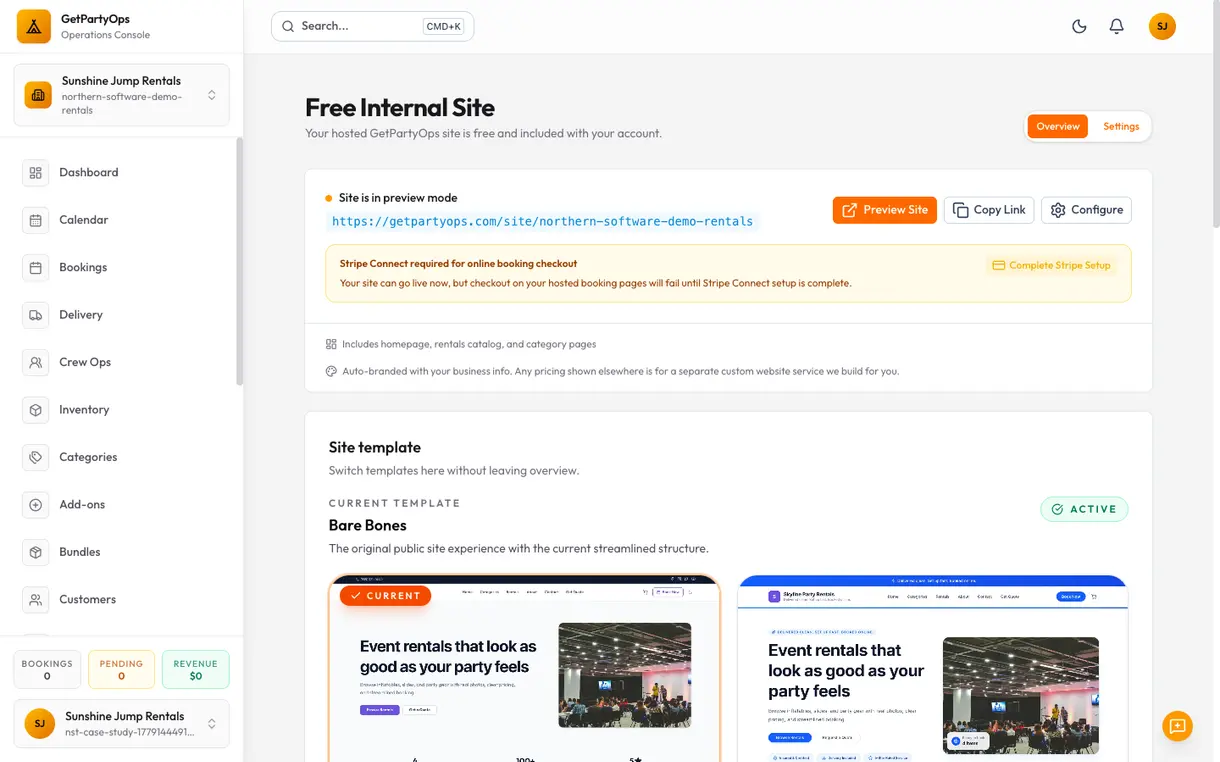The height and width of the screenshot is (762, 1220).
Task: Click the Calendar sidebar icon
Action: [x=36, y=220]
